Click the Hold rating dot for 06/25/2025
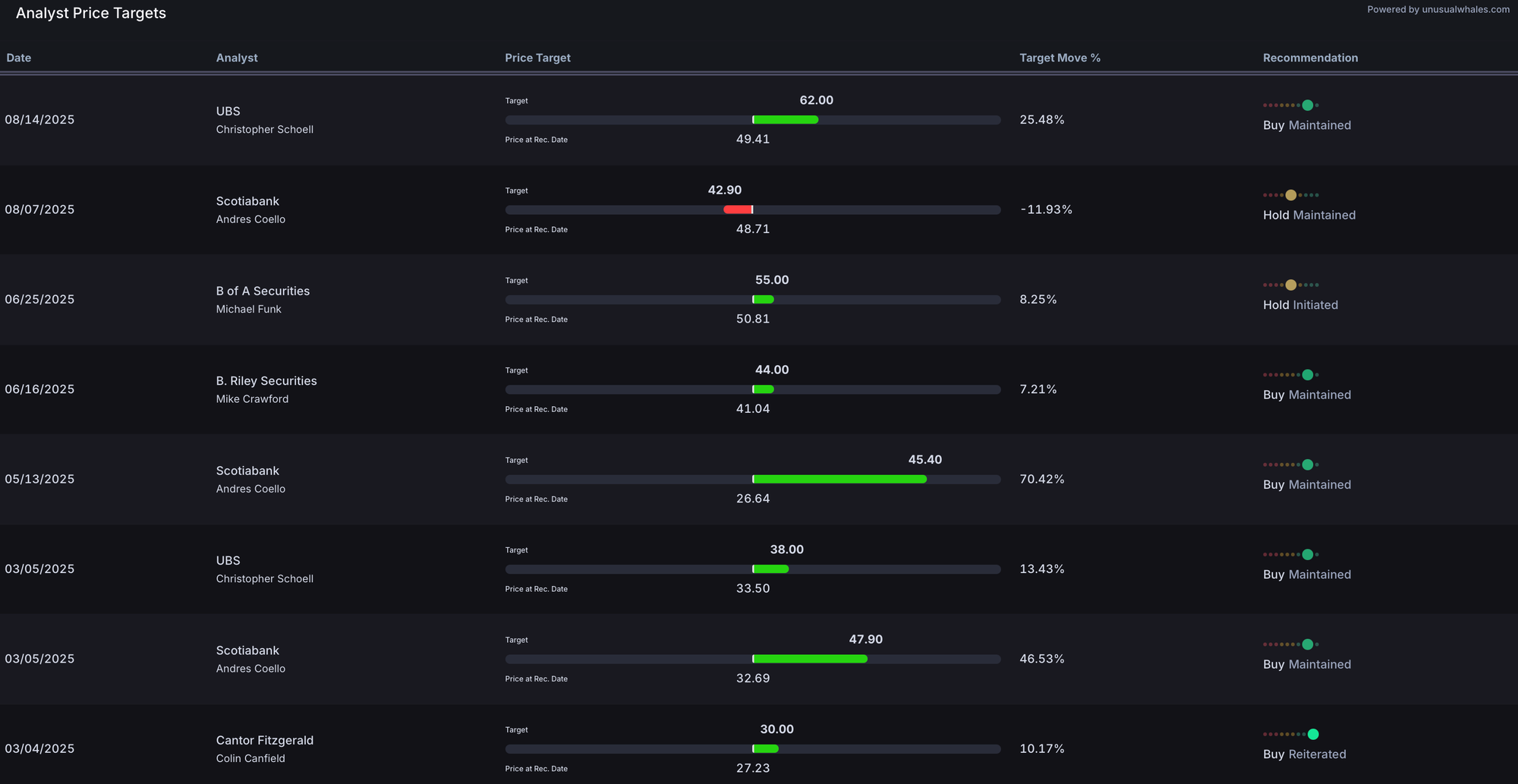The image size is (1518, 784). coord(1290,285)
